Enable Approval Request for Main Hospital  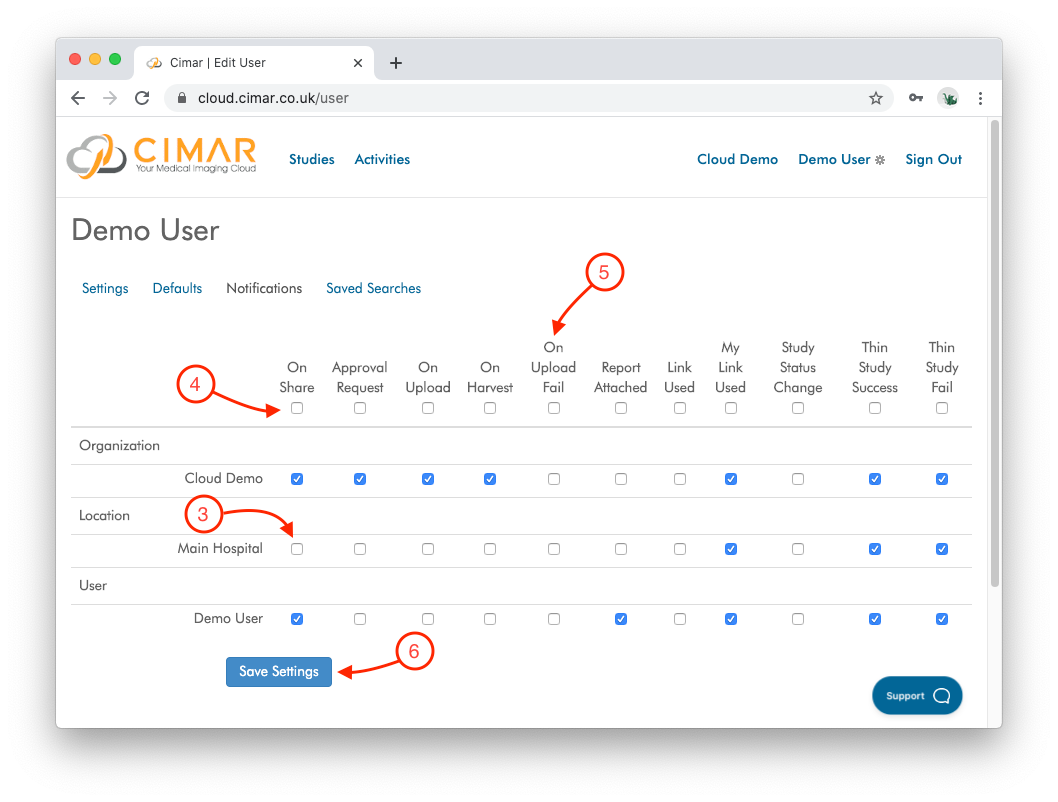pos(360,549)
